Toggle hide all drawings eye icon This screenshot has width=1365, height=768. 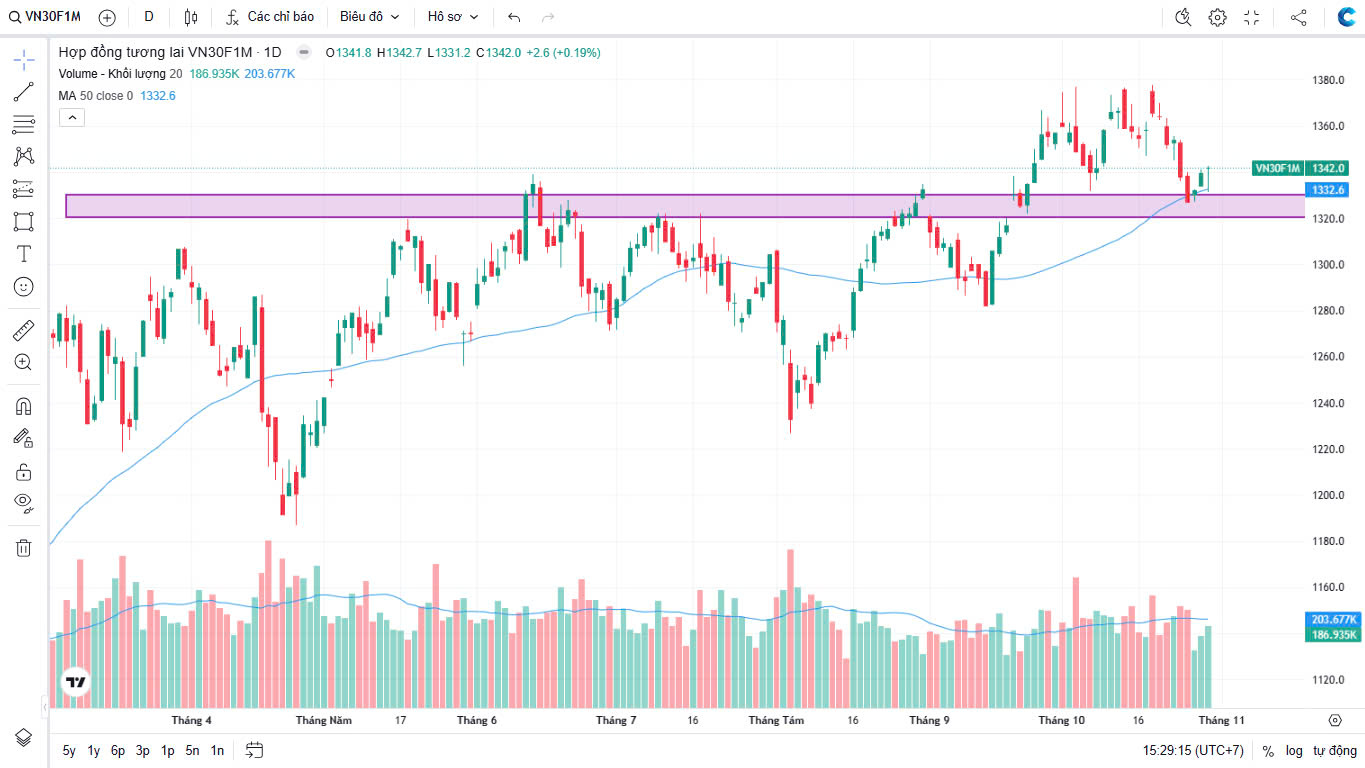[24, 502]
